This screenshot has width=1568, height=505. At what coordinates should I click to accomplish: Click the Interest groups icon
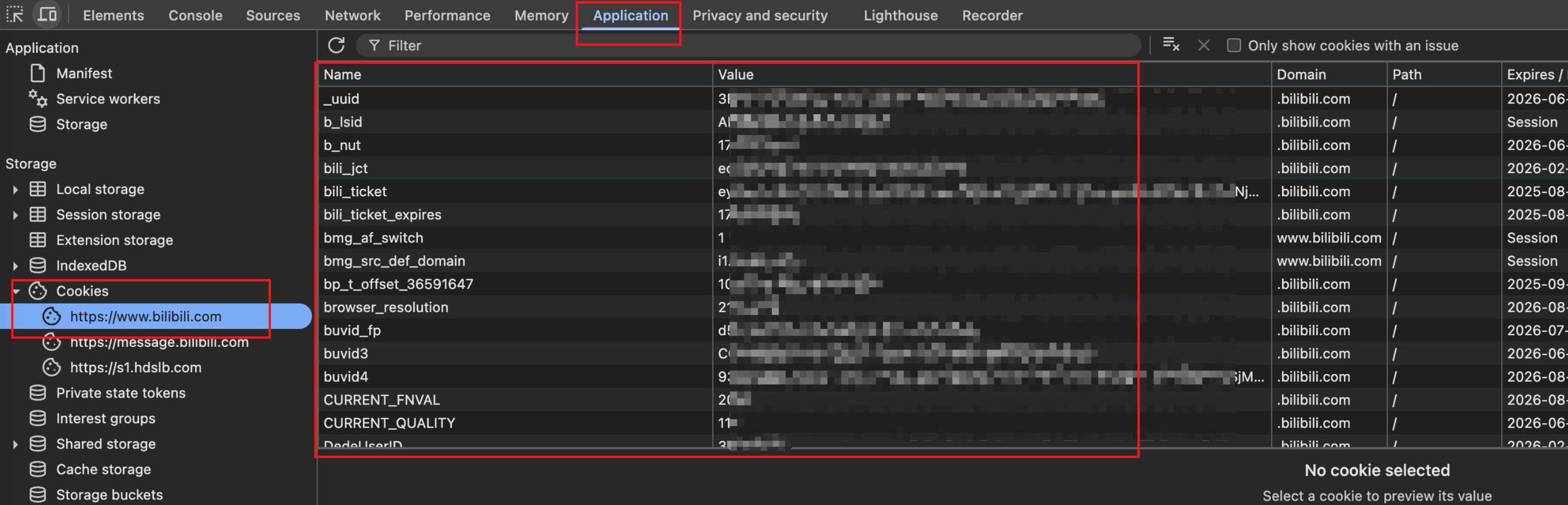coord(38,419)
